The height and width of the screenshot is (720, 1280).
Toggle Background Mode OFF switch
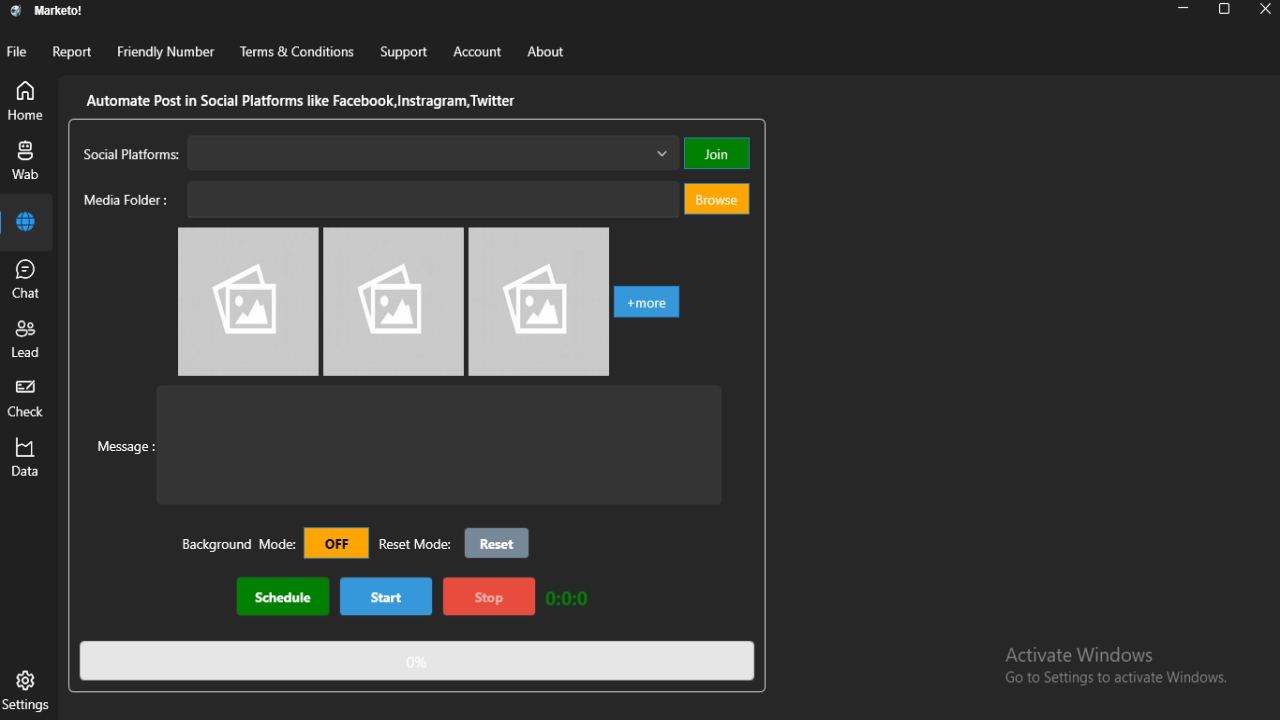click(336, 543)
